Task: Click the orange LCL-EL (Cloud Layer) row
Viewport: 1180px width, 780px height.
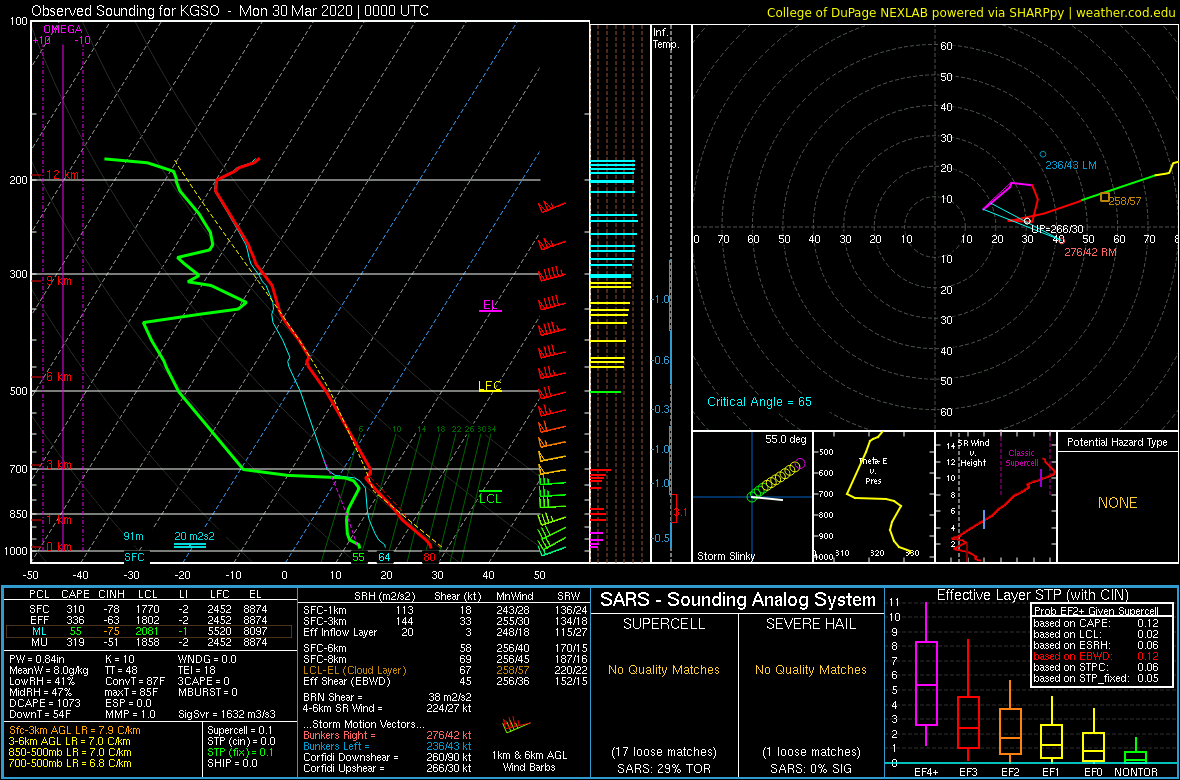Action: (x=446, y=670)
